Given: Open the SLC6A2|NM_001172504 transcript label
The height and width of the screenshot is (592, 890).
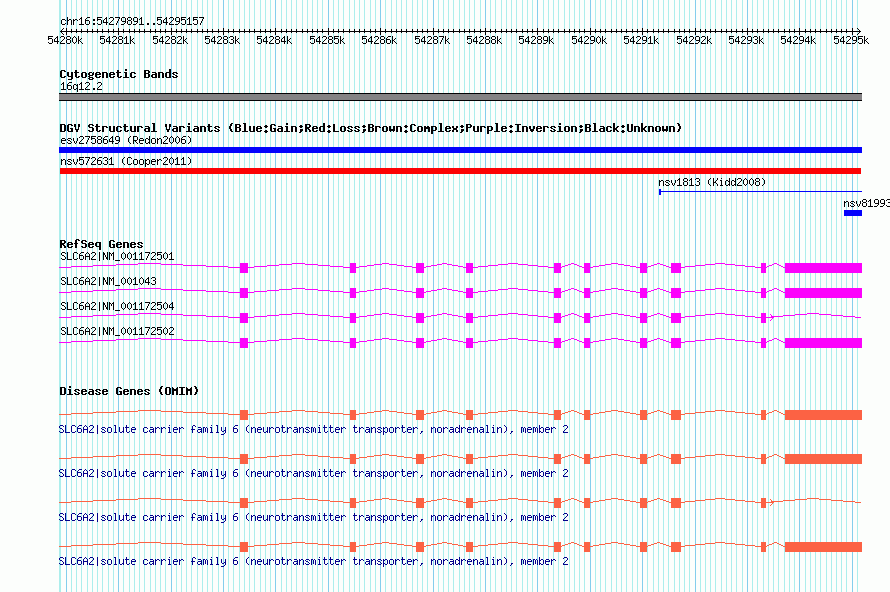Looking at the screenshot, I should (117, 307).
